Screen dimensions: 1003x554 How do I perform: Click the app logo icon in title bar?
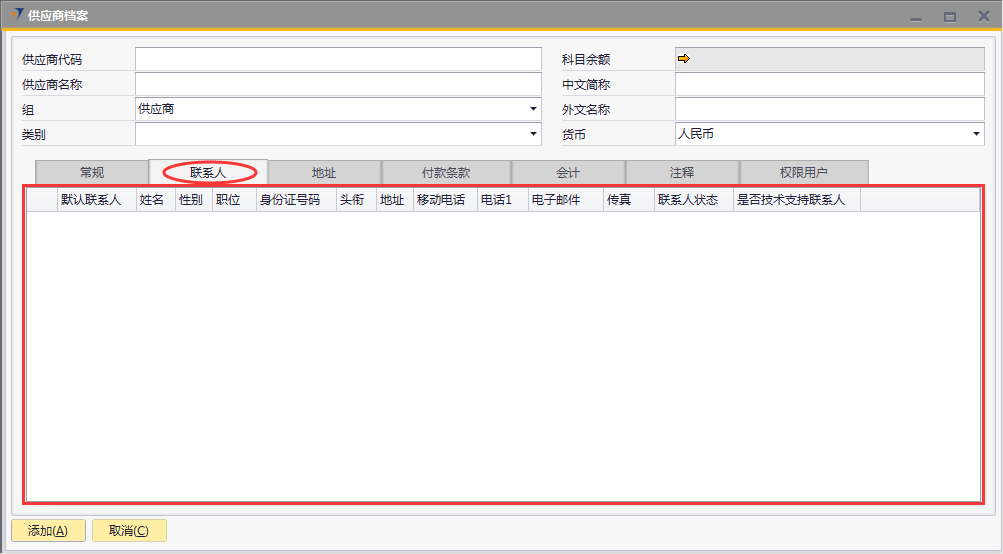click(16, 16)
